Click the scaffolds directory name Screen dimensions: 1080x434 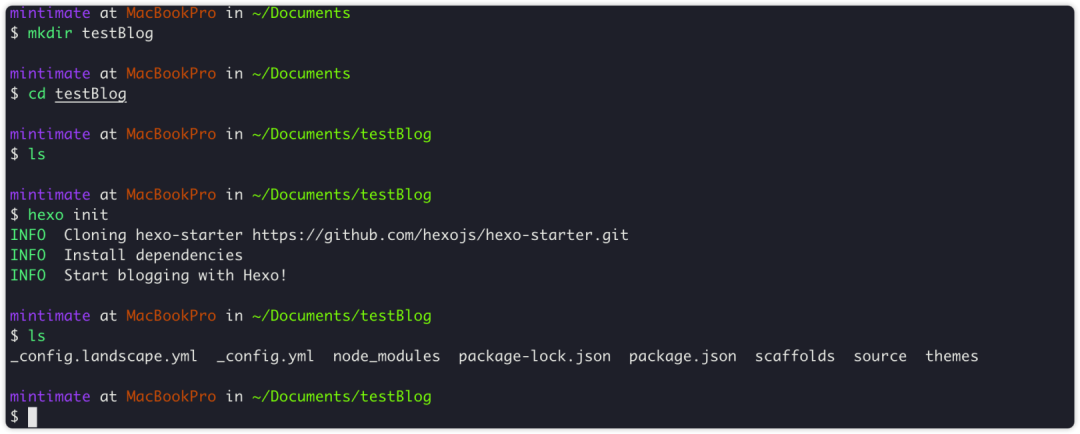(x=794, y=356)
